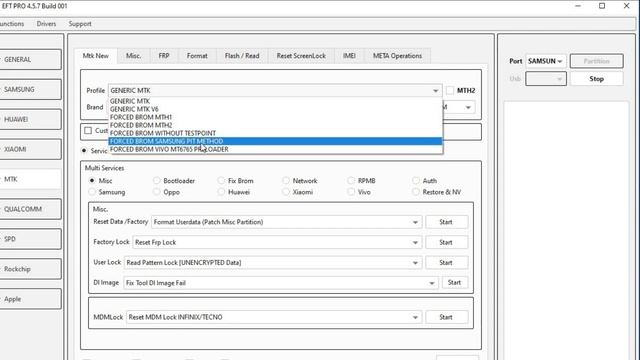Open the Brand row dropdown arrow

point(468,107)
